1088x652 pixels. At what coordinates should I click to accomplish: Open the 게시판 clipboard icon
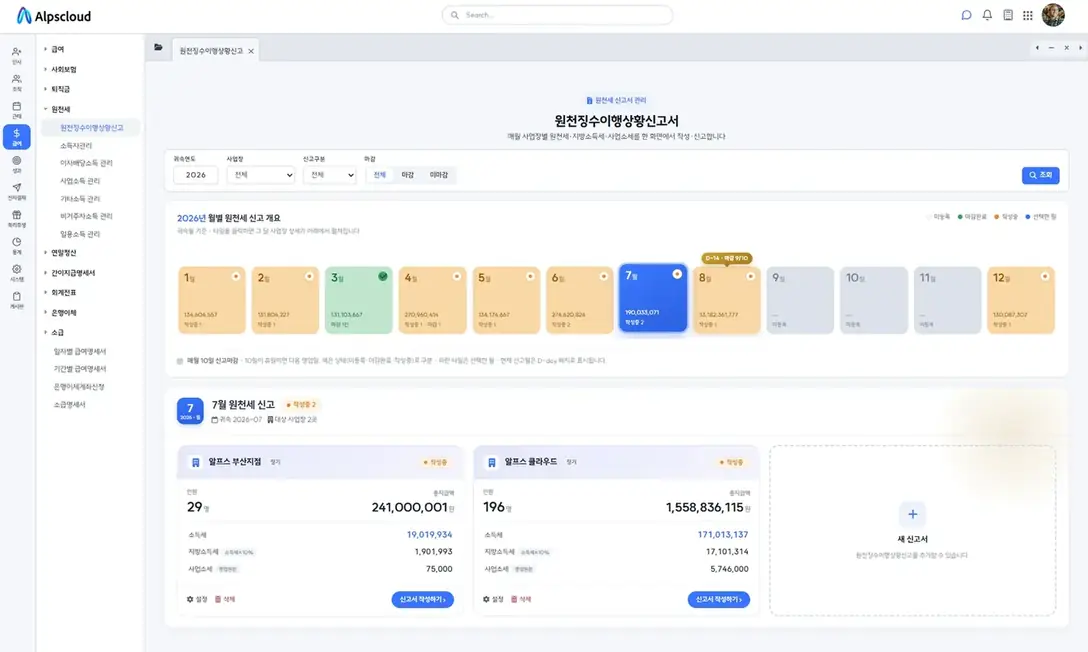pyautogui.click(x=17, y=299)
